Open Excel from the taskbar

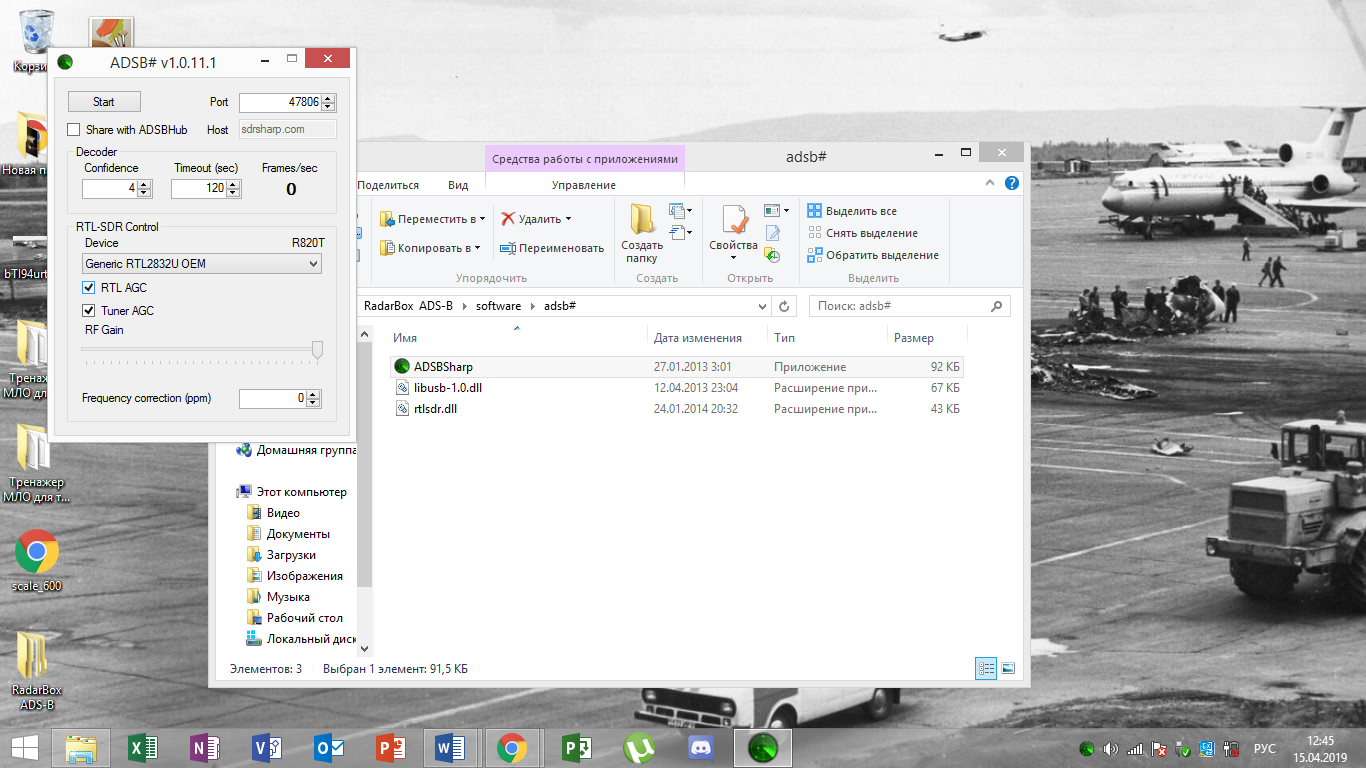(144, 747)
